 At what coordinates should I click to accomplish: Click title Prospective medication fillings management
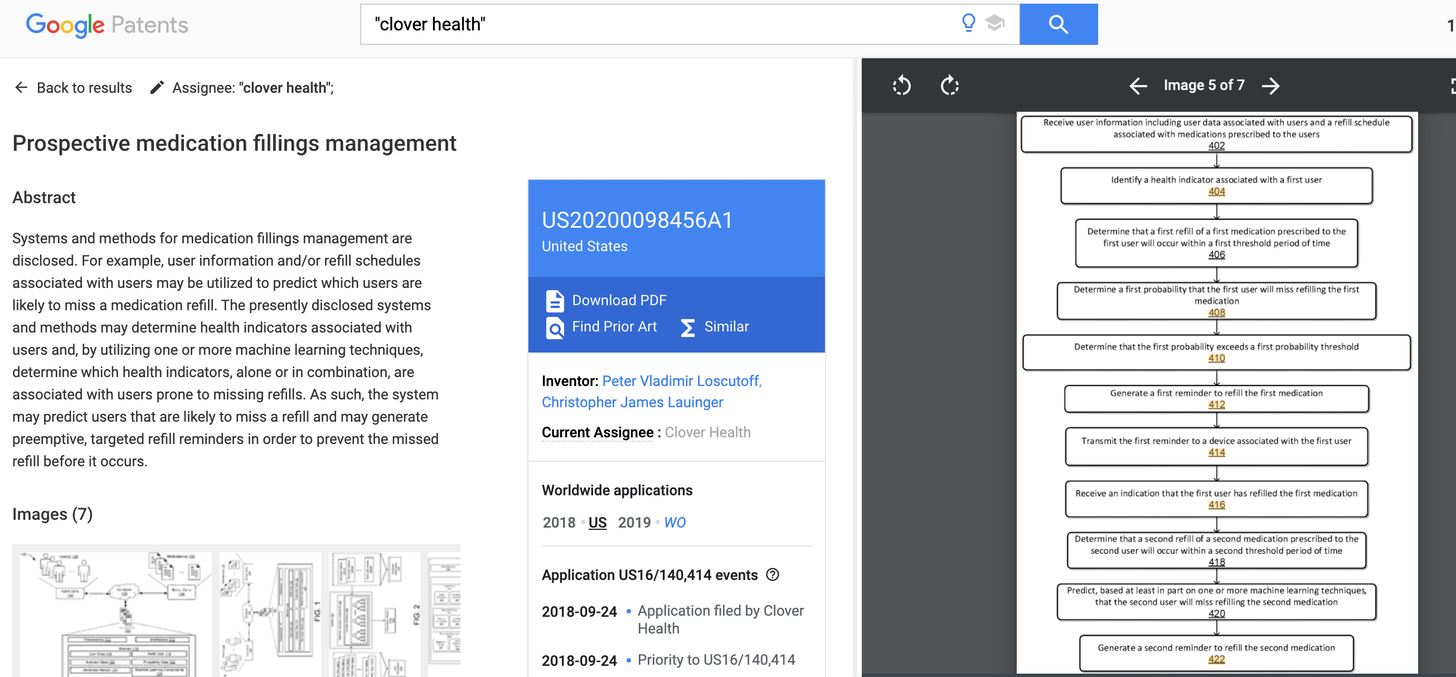pyautogui.click(x=235, y=143)
